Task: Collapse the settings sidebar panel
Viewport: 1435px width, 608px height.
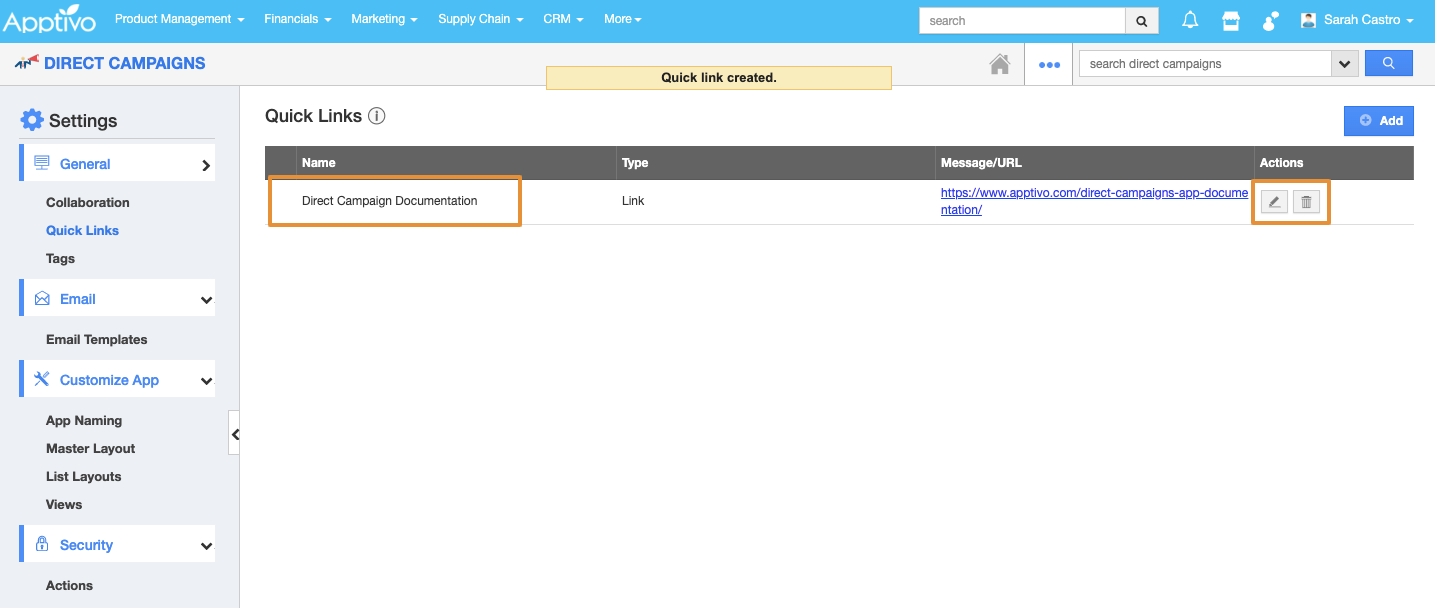Action: pyautogui.click(x=234, y=433)
